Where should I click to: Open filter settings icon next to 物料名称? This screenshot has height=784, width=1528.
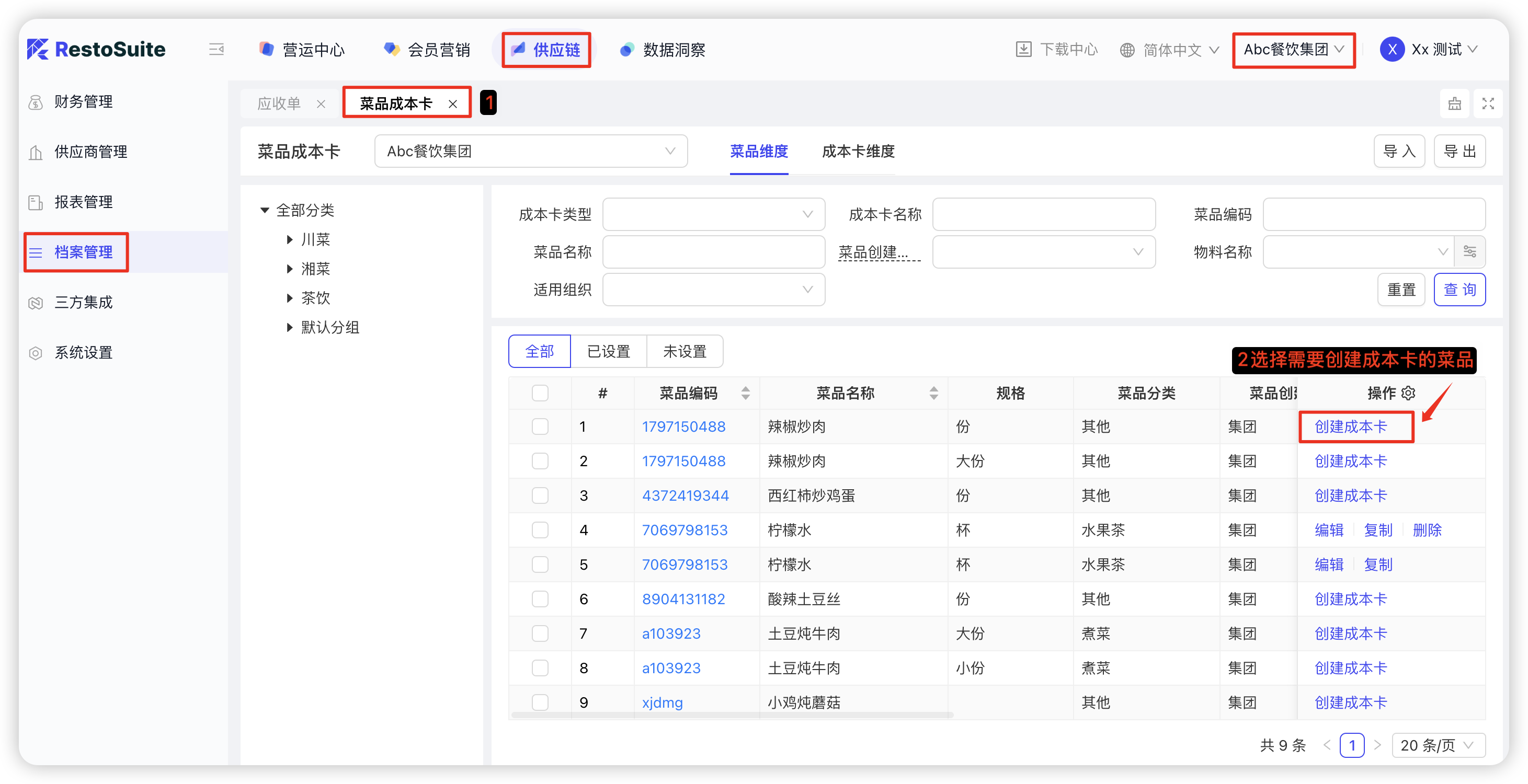1470,251
